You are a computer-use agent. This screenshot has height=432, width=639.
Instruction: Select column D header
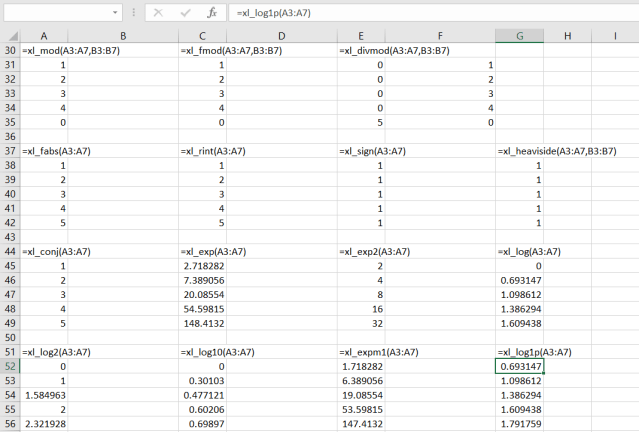tap(282, 36)
